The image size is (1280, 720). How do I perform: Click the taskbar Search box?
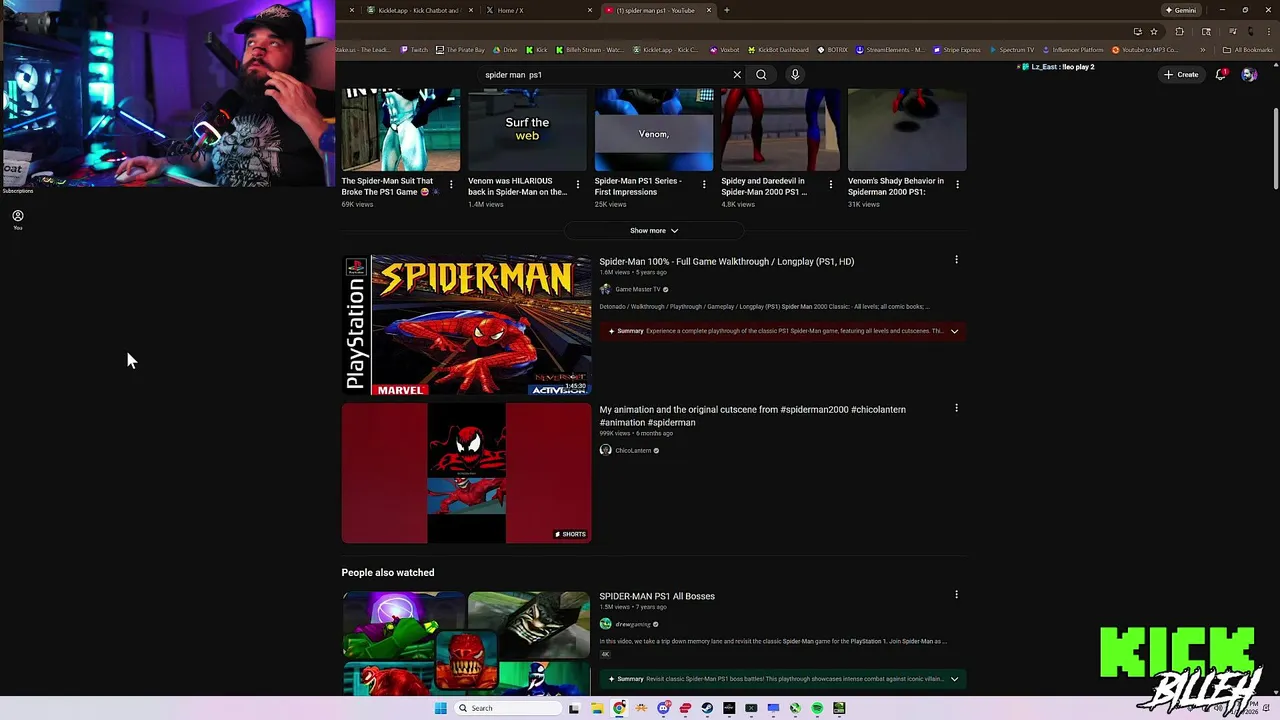coord(507,708)
